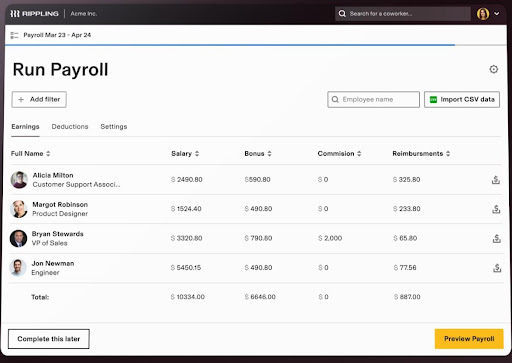
Task: Select Margot Robinson's name
Action: click(x=60, y=205)
